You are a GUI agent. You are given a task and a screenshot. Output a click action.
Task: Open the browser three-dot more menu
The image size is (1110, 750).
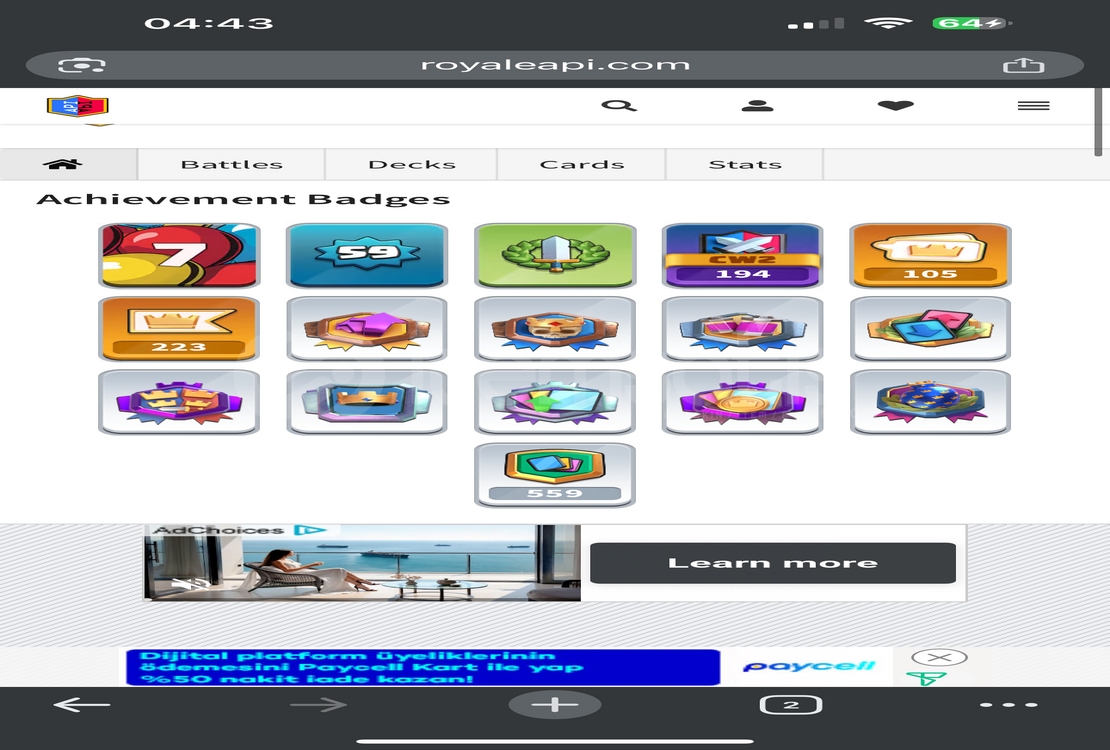1009,705
